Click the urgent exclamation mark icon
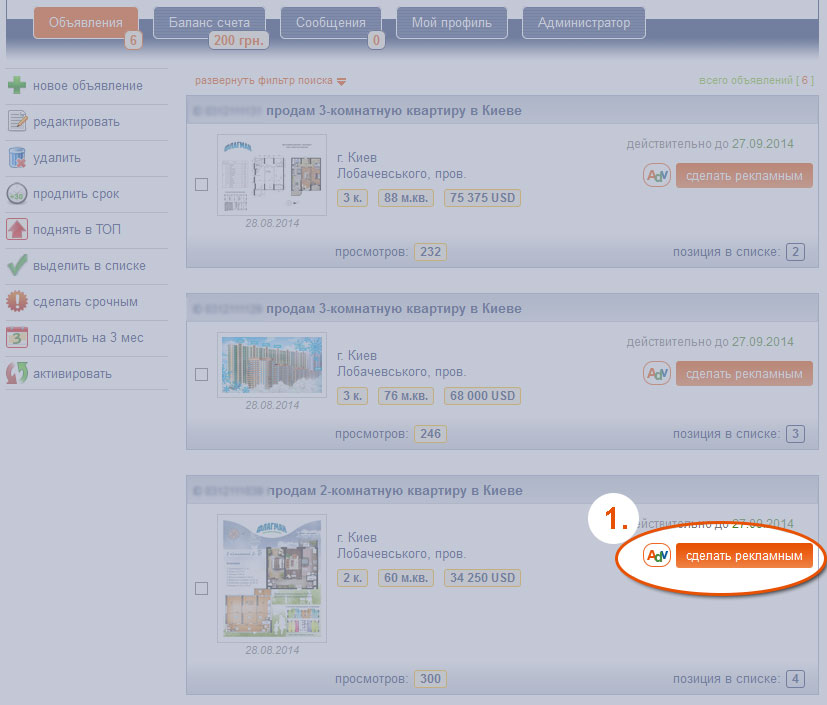This screenshot has height=705, width=827. coord(17,302)
